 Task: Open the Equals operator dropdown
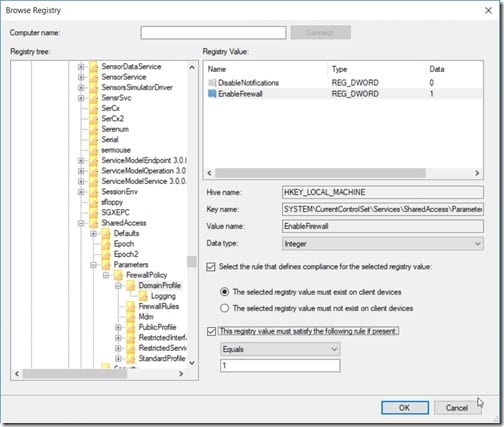pyautogui.click(x=280, y=349)
